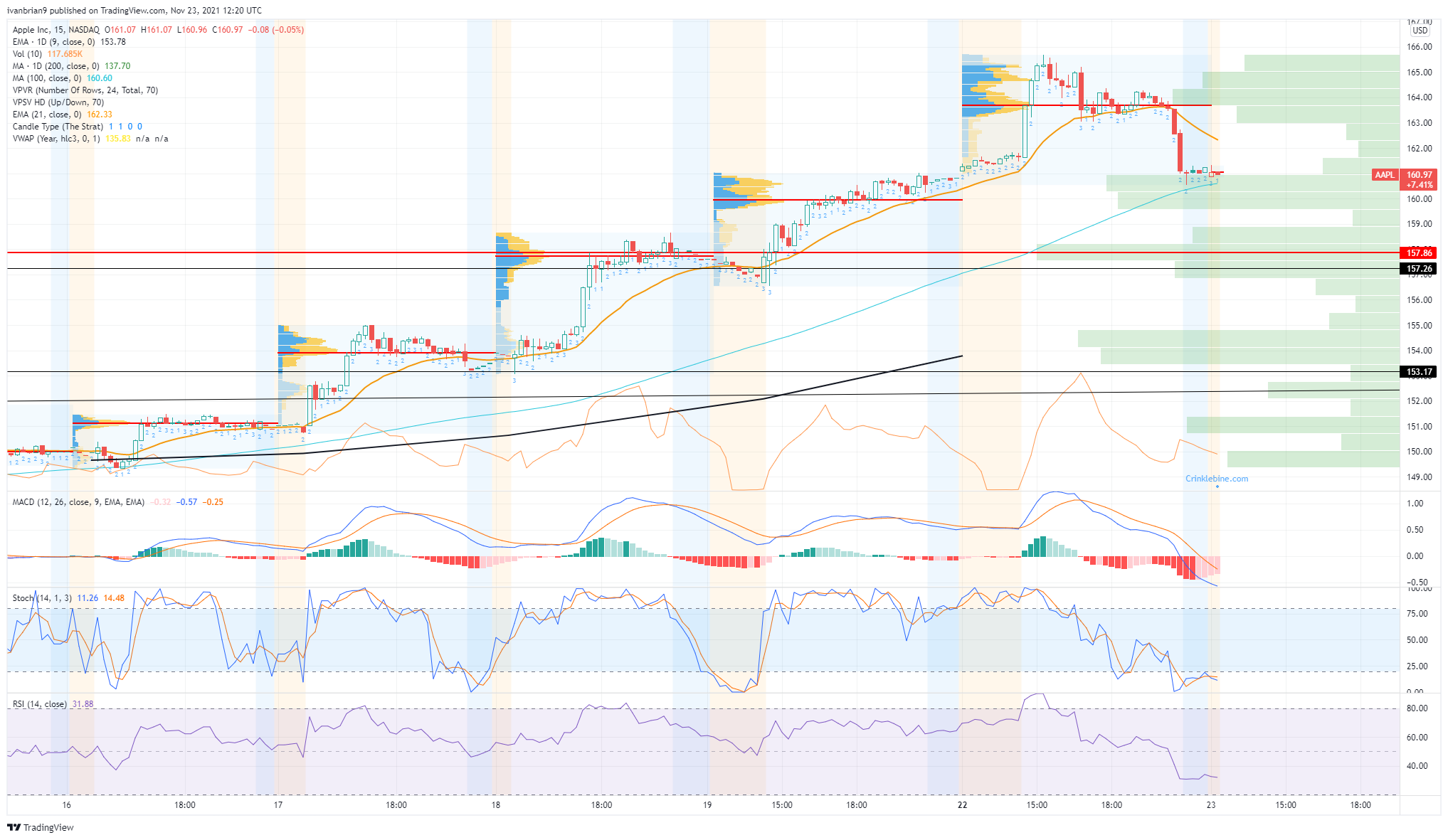The width and height of the screenshot is (1448, 840).
Task: Click the 149.00 price axis label
Action: (1420, 477)
